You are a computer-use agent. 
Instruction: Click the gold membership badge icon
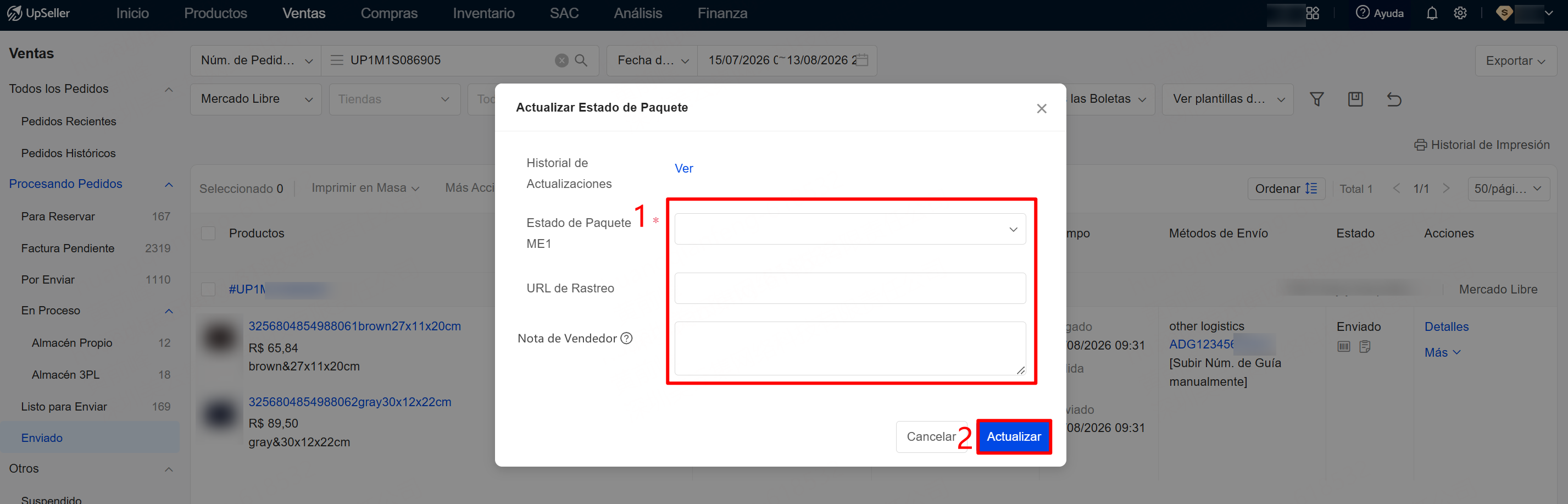click(x=1504, y=13)
